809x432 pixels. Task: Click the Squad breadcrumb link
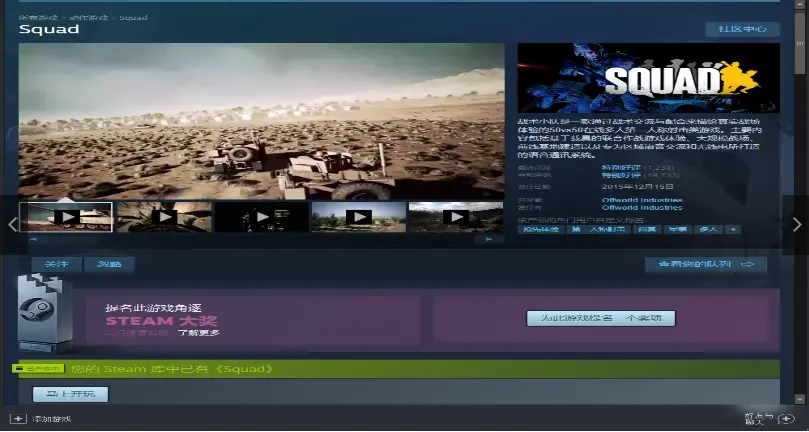tap(133, 18)
